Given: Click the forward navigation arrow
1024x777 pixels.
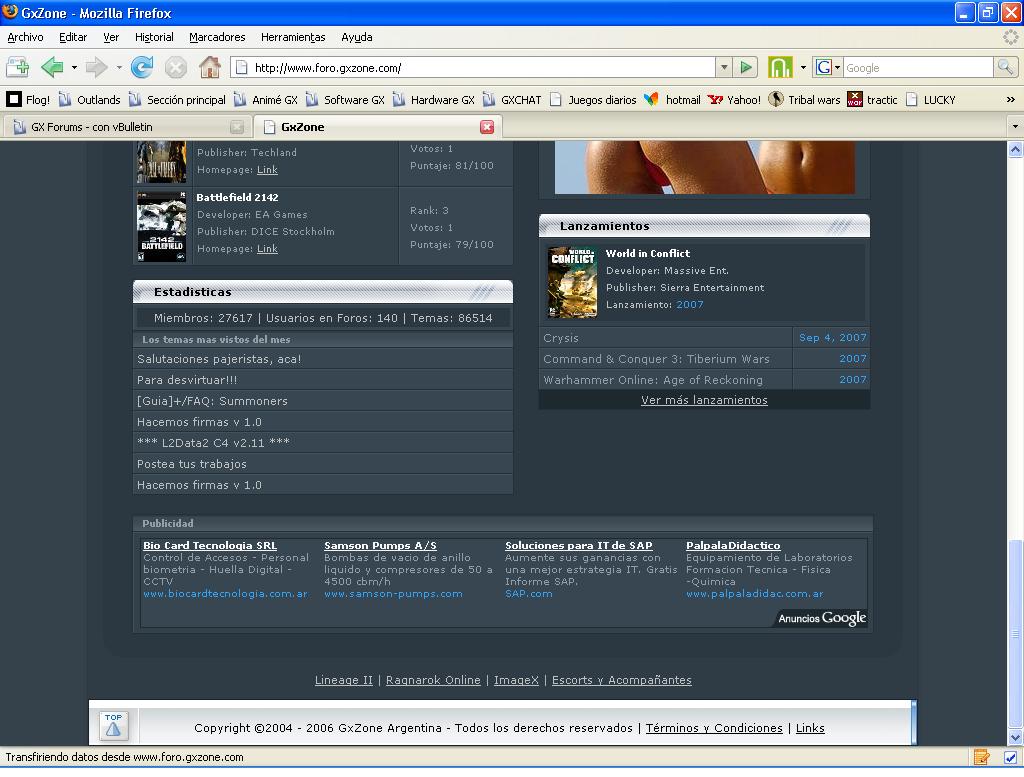Looking at the screenshot, I should (x=97, y=67).
